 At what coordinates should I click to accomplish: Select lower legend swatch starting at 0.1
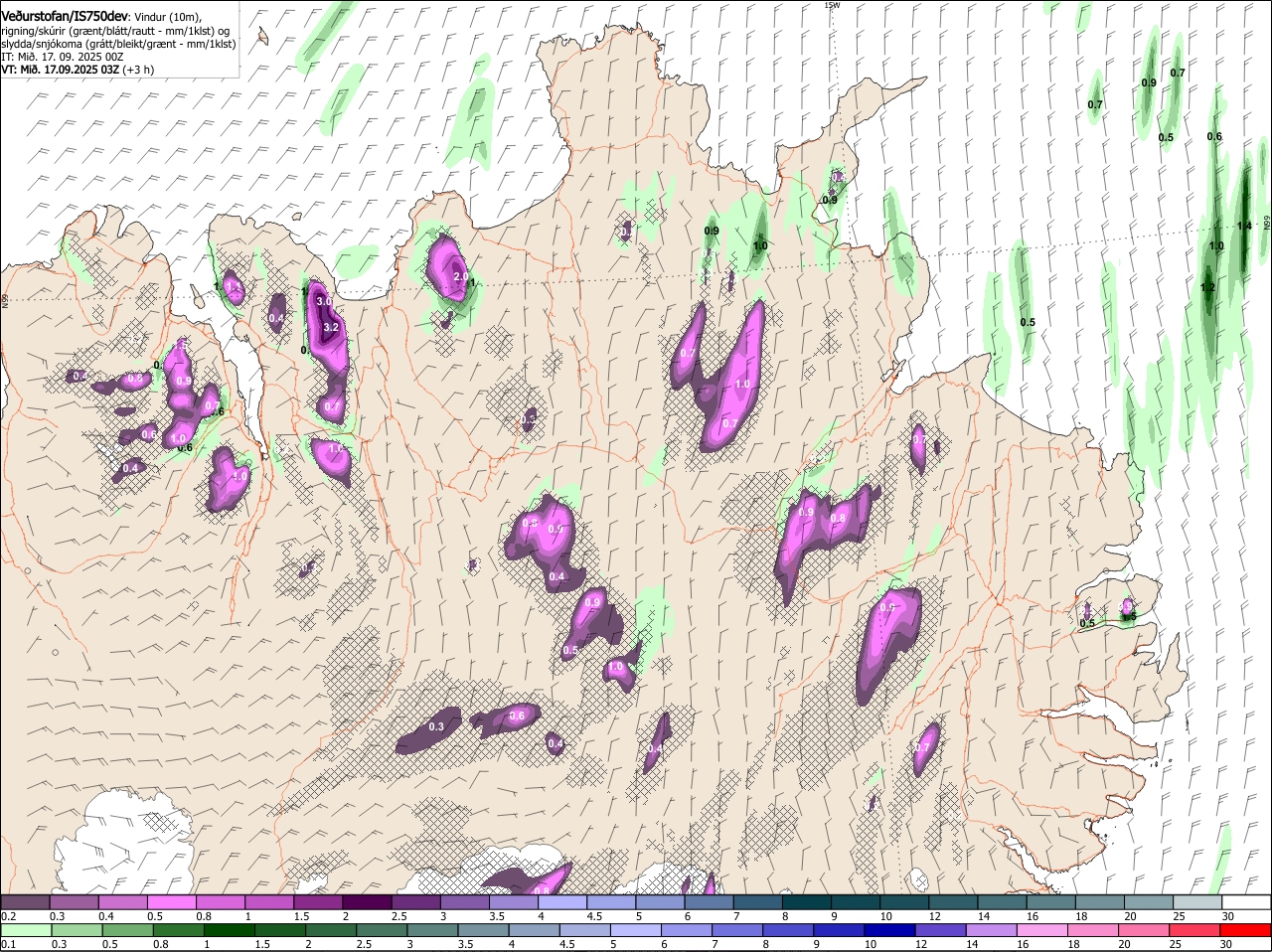(x=27, y=930)
